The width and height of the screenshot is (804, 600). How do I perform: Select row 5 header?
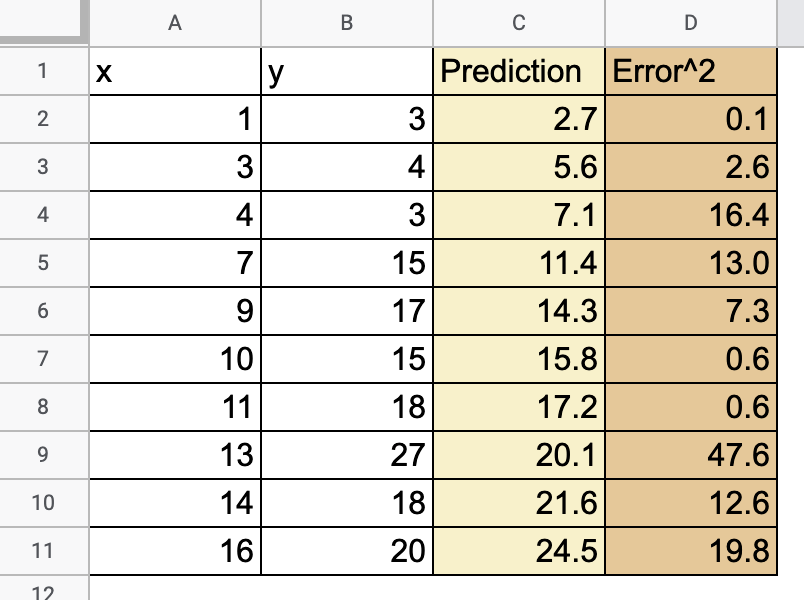coord(45,263)
